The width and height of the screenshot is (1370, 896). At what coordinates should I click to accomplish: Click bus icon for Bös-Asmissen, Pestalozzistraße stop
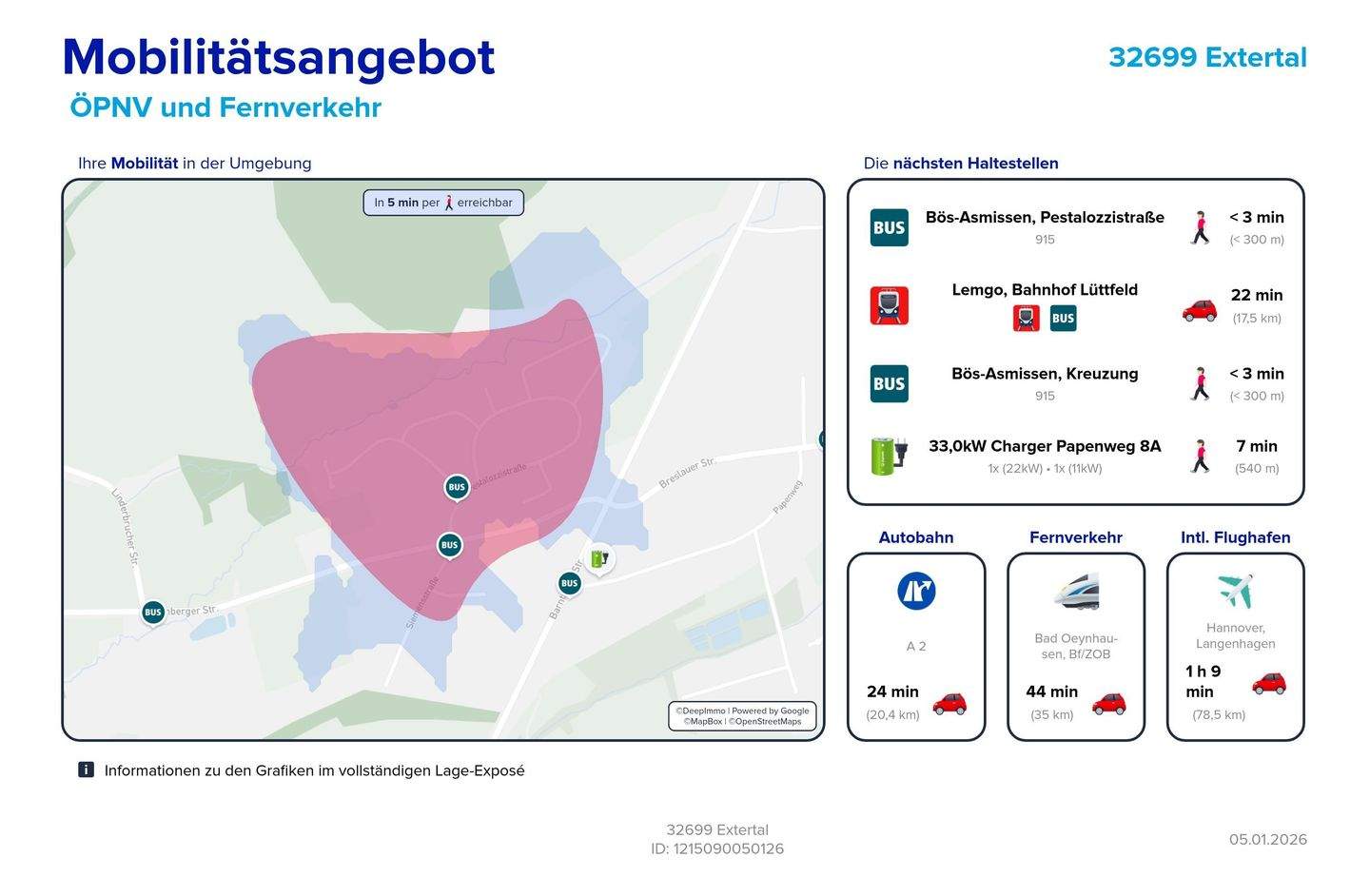coord(889,228)
